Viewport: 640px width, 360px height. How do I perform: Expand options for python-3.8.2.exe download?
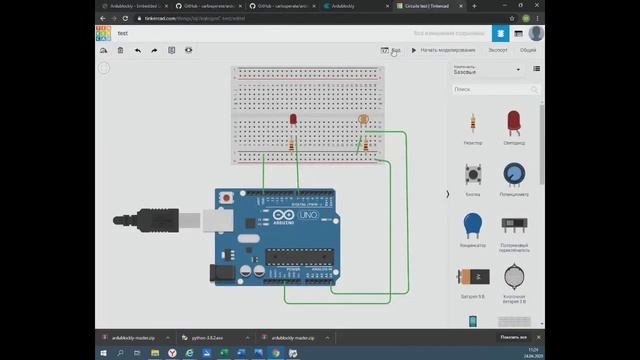(247, 338)
